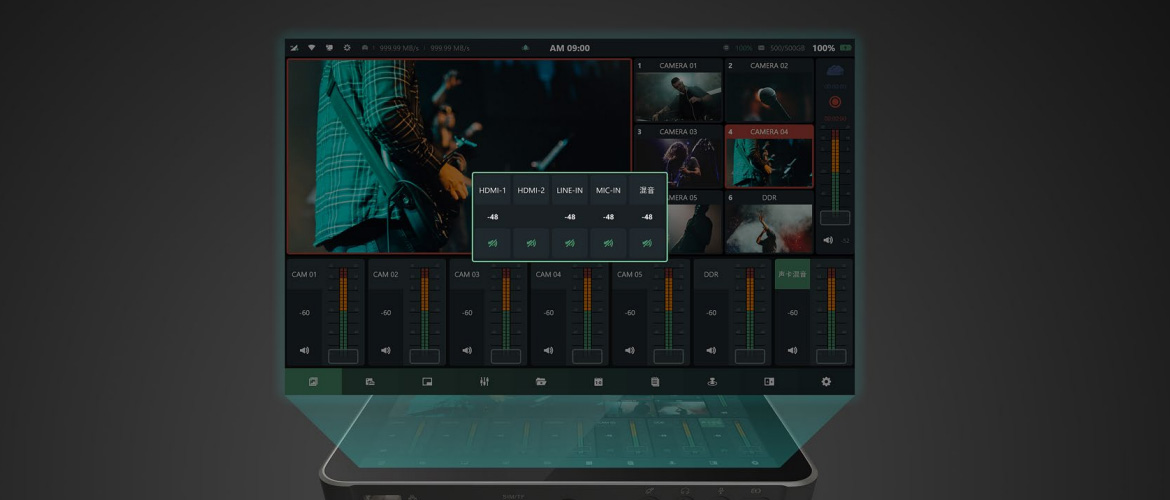
Task: Click the CAM 04 fader handle
Action: (x=587, y=356)
